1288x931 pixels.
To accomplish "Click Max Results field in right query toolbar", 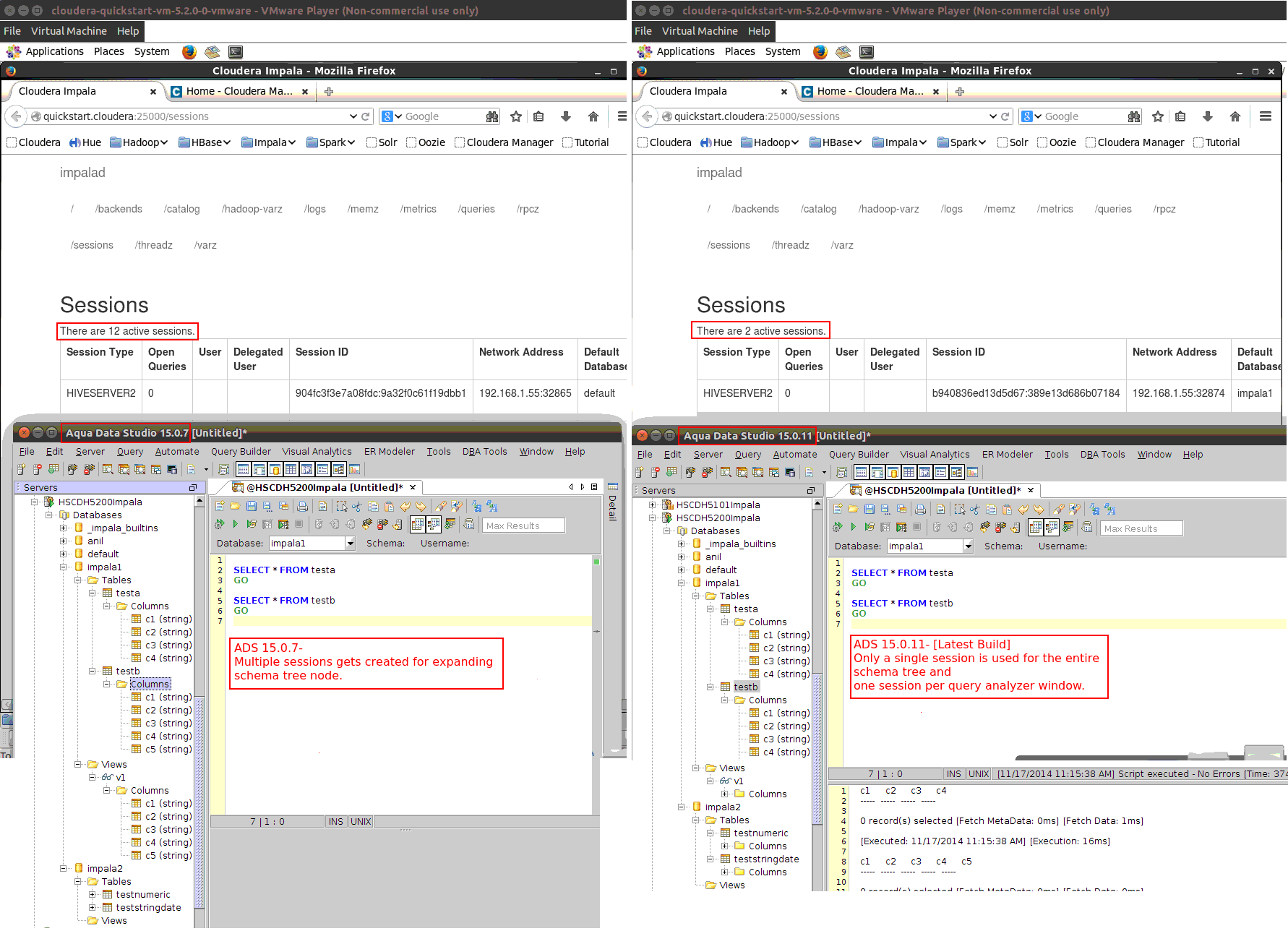I will (1141, 528).
